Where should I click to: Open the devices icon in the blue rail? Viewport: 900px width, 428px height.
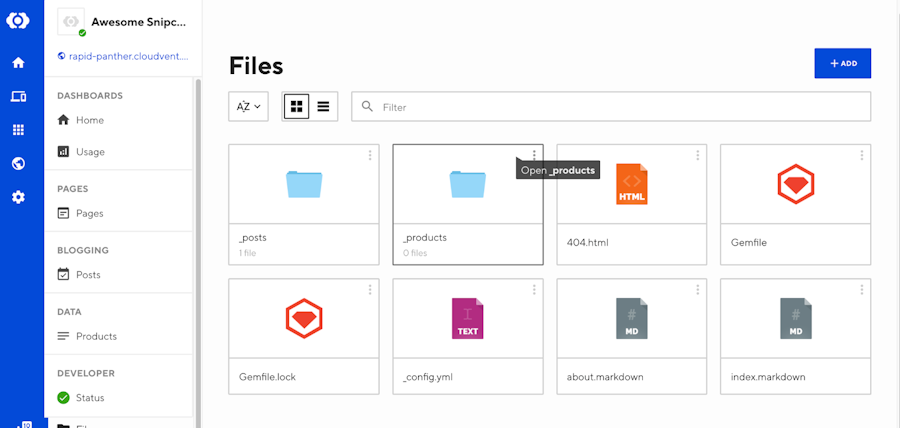(18, 97)
